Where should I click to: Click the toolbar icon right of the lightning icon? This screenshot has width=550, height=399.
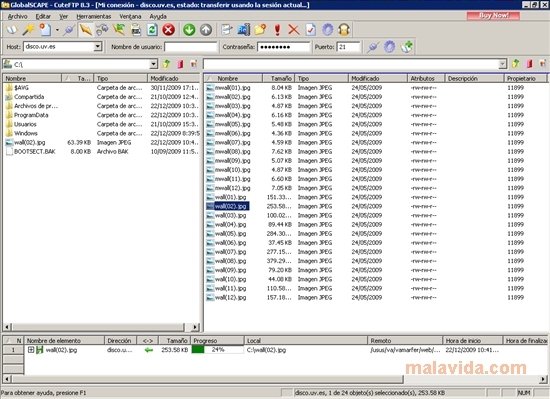coord(102,30)
